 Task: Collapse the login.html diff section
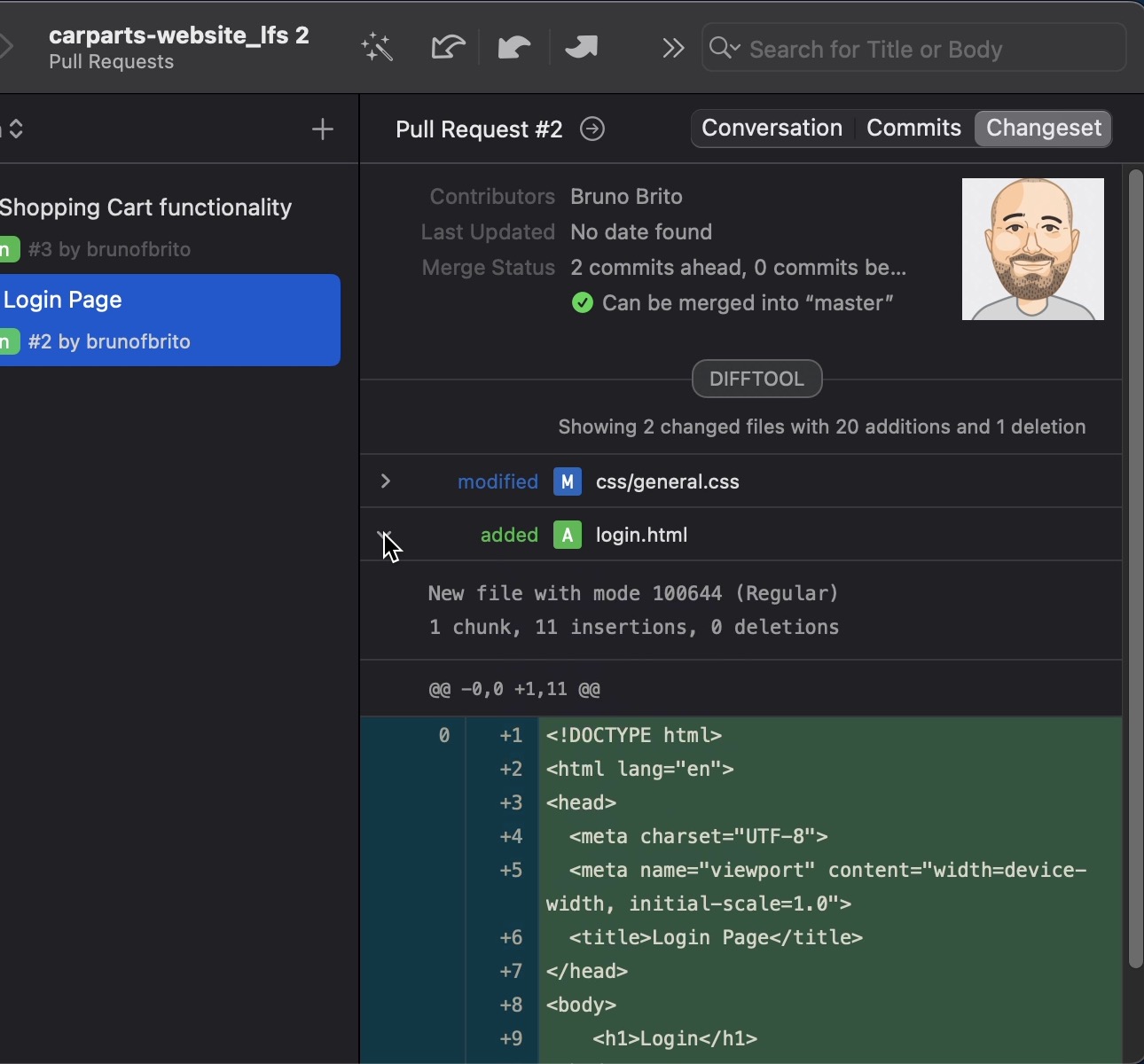[x=386, y=535]
